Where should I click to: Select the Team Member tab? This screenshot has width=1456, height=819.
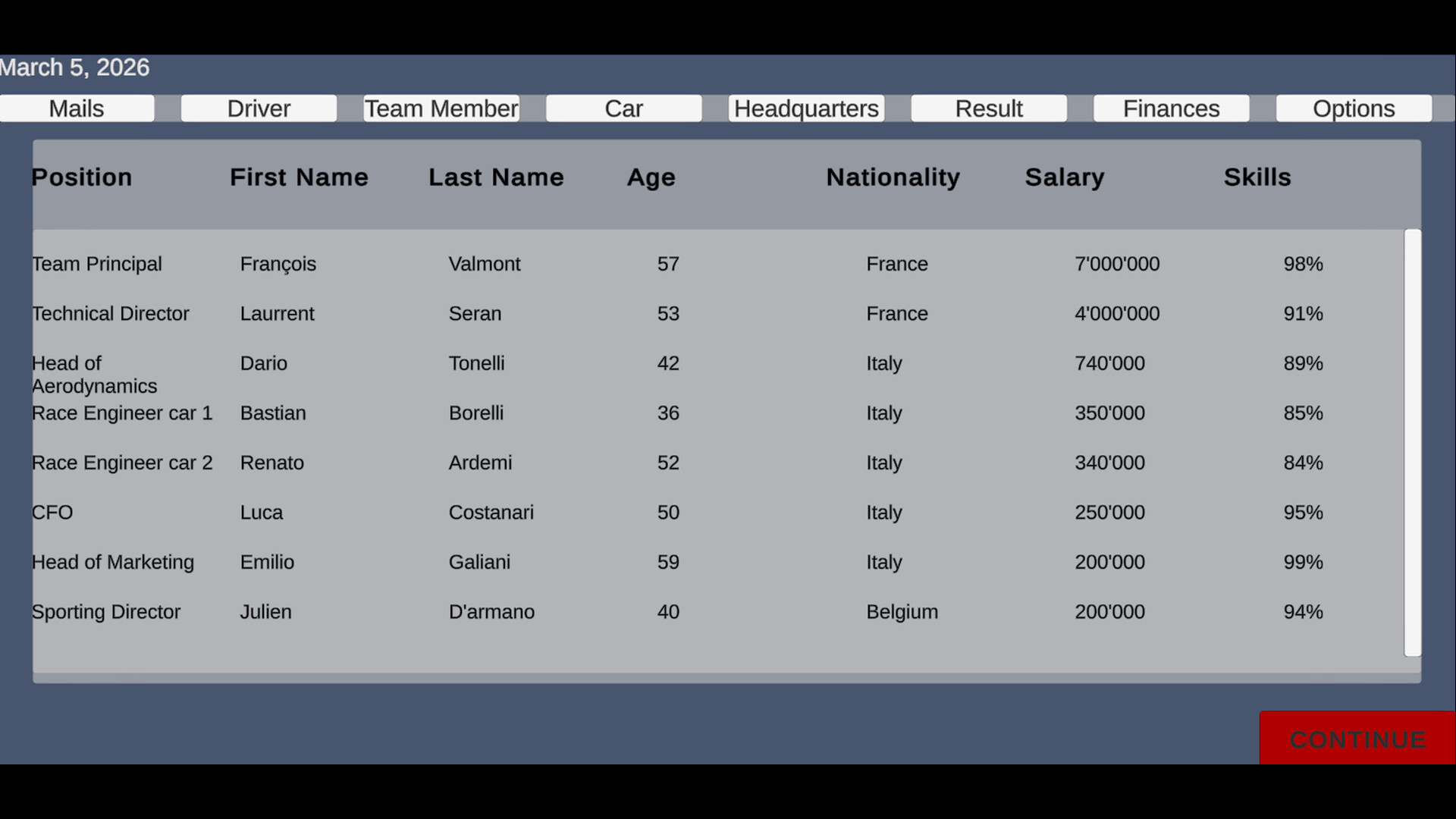click(441, 108)
